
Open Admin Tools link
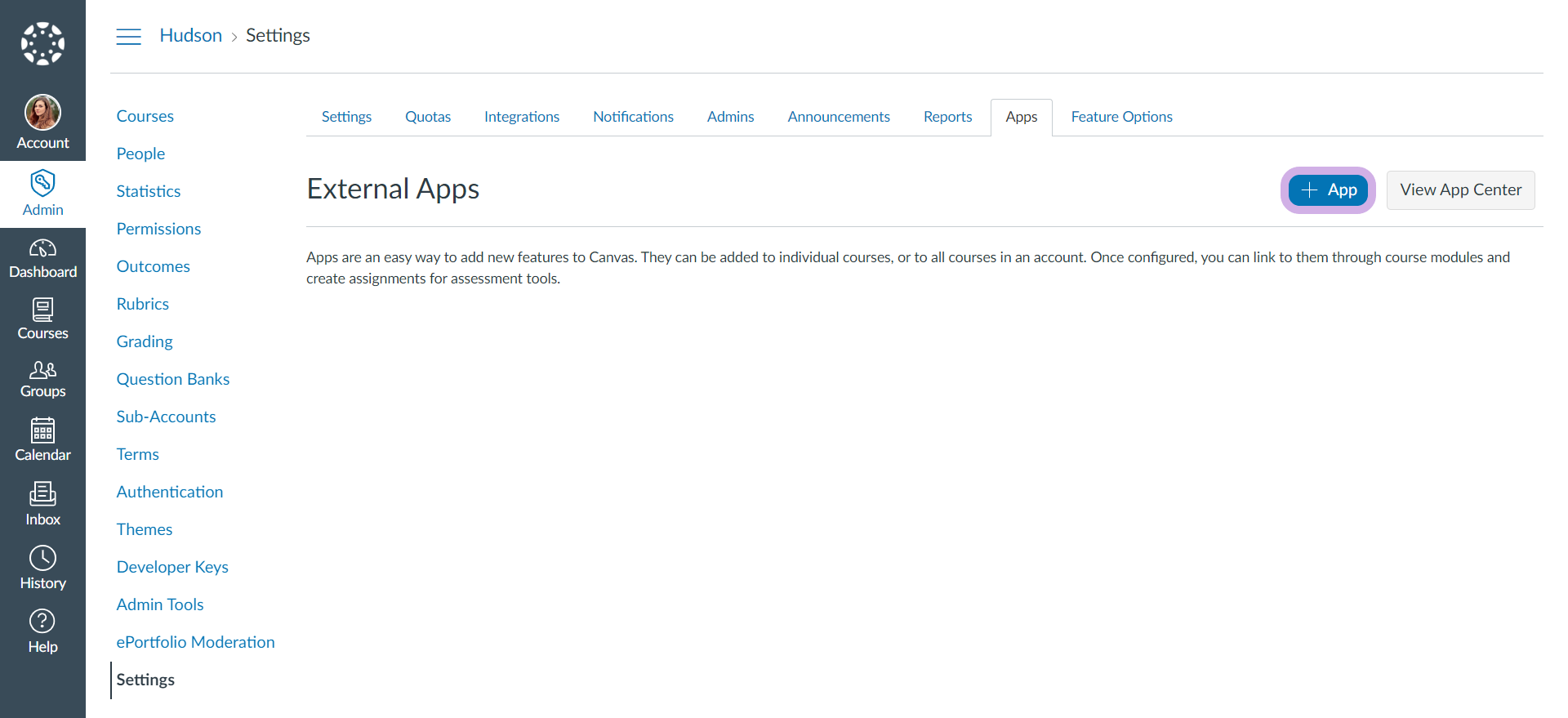[x=159, y=604]
